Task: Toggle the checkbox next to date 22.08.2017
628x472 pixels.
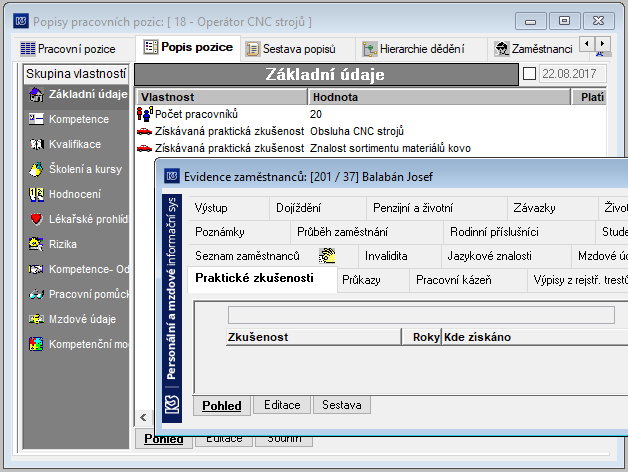Action: click(x=529, y=74)
